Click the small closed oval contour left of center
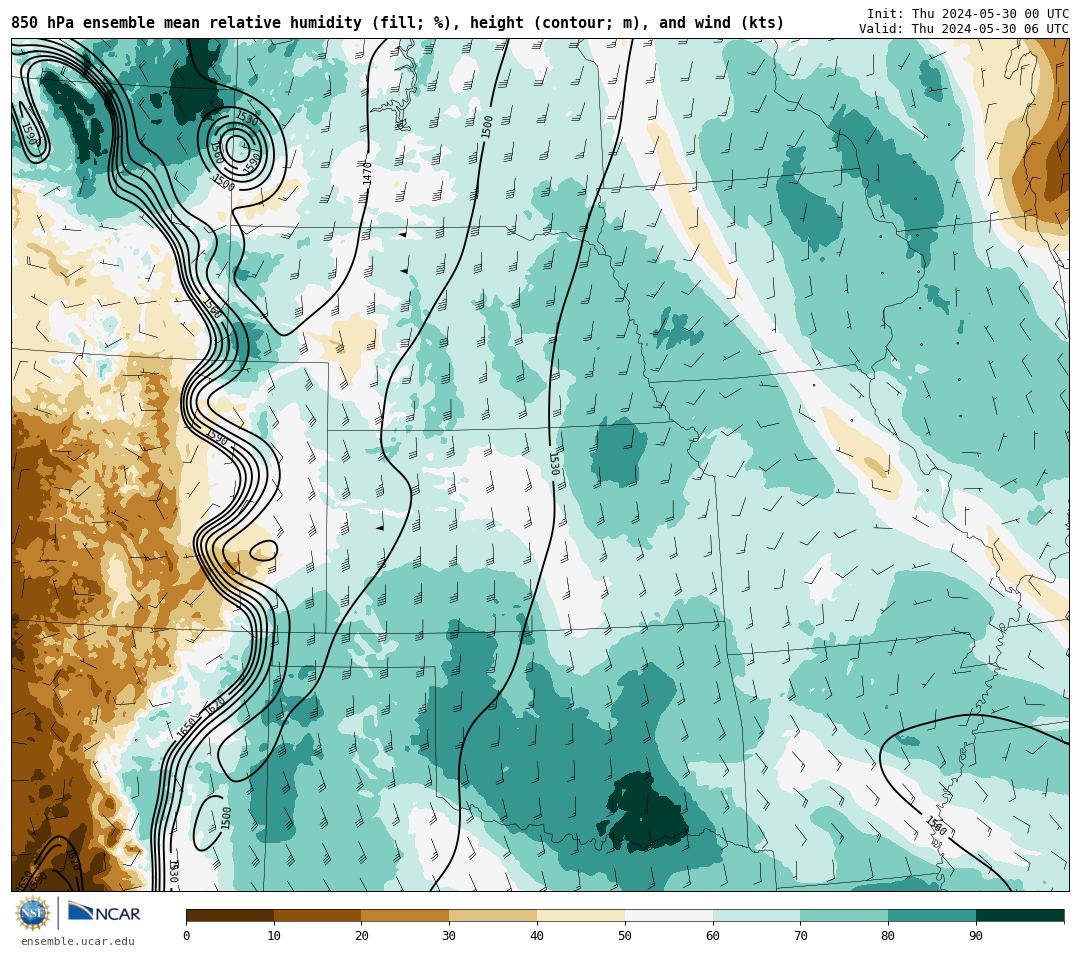This screenshot has height=954, width=1080. [x=263, y=550]
